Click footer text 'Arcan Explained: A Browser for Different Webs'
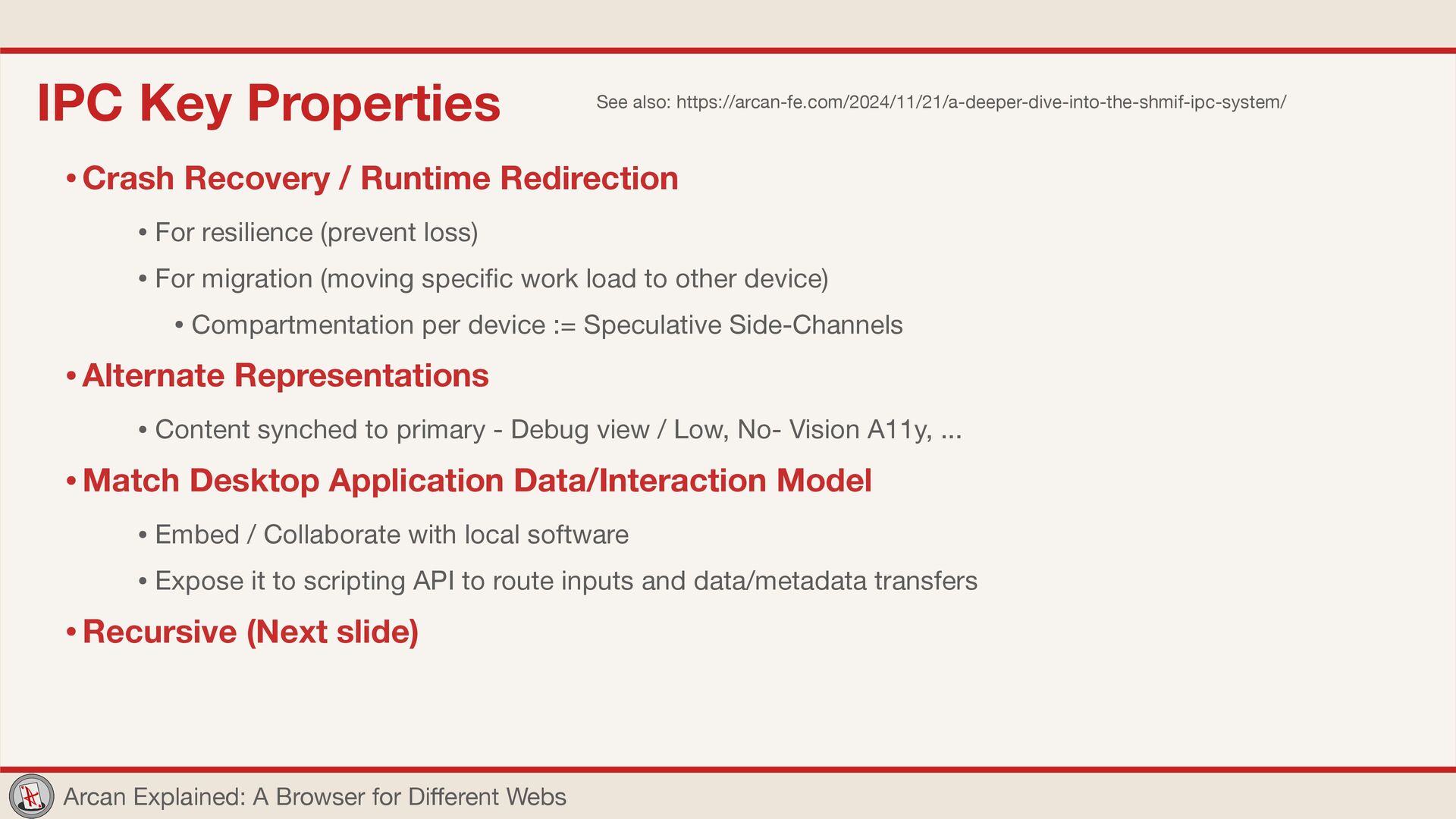Screen dimensions: 1456x819 tap(315, 797)
